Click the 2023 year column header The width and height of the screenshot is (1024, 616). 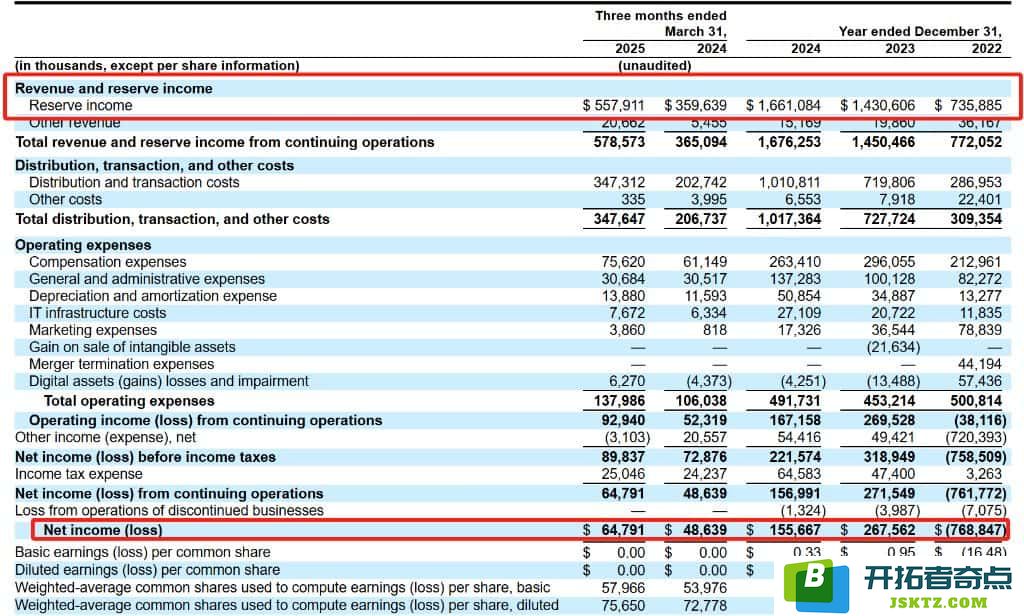(x=900, y=48)
